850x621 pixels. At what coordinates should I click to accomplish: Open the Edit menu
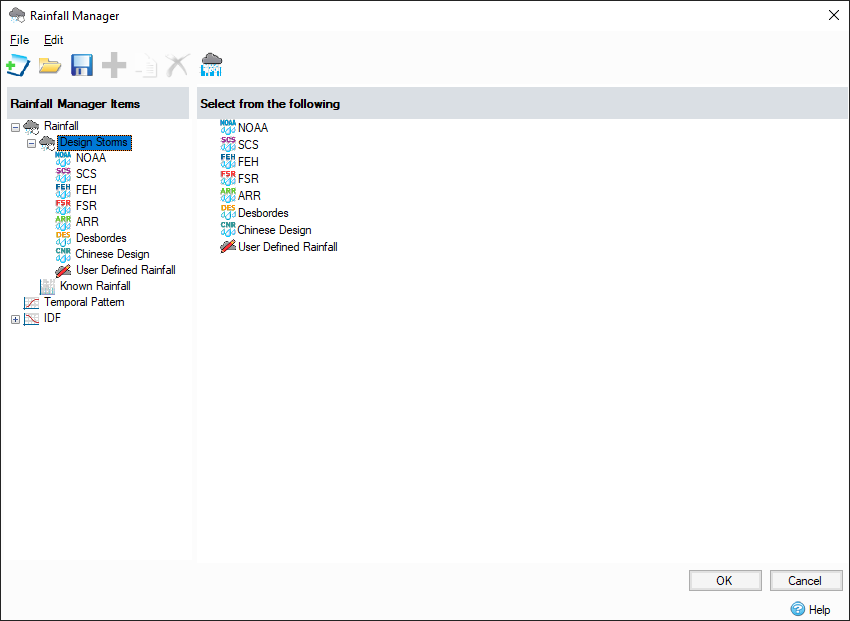tap(54, 40)
